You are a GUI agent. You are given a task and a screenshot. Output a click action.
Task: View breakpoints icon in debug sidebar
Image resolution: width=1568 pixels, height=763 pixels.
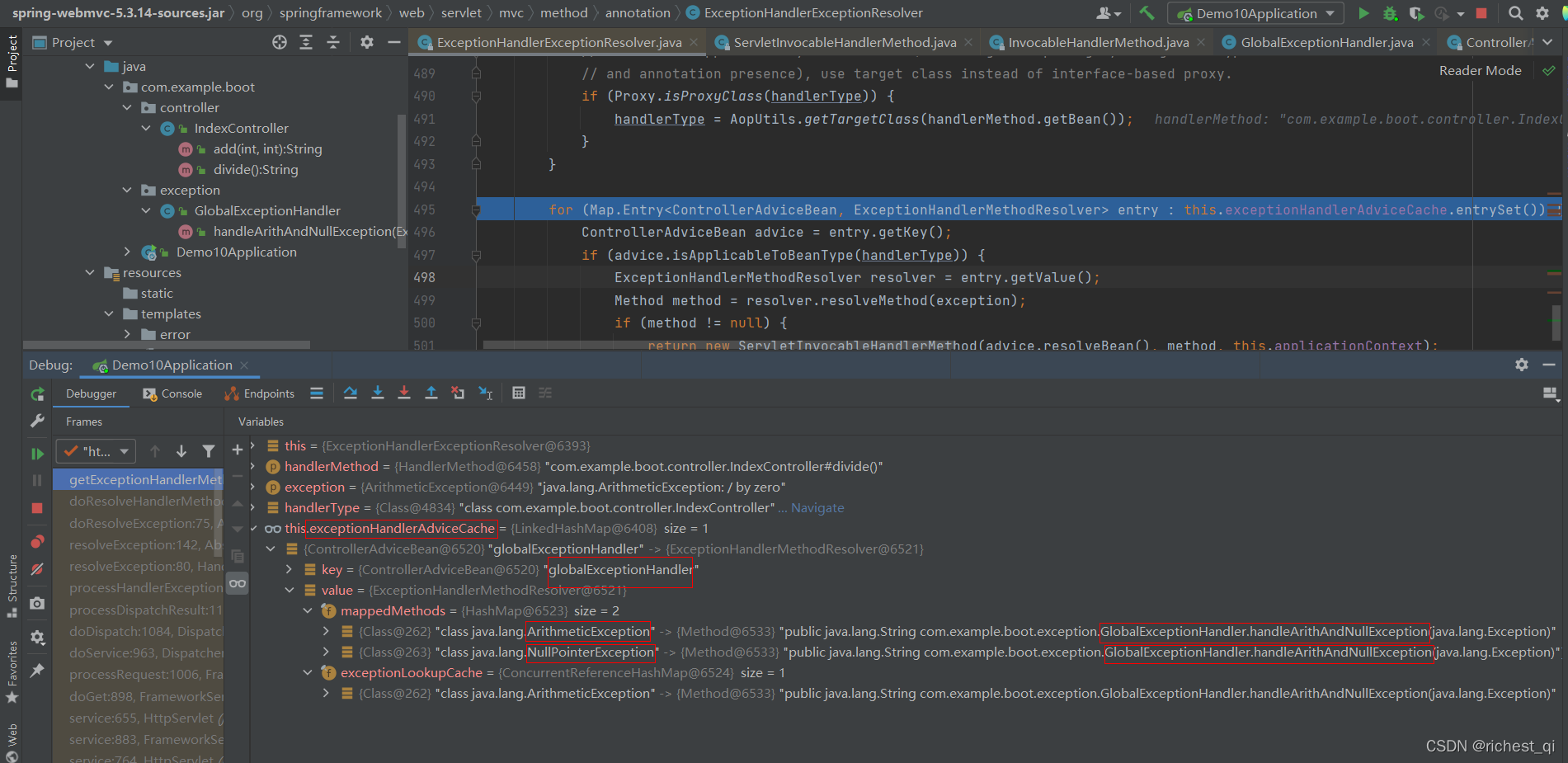pos(37,542)
